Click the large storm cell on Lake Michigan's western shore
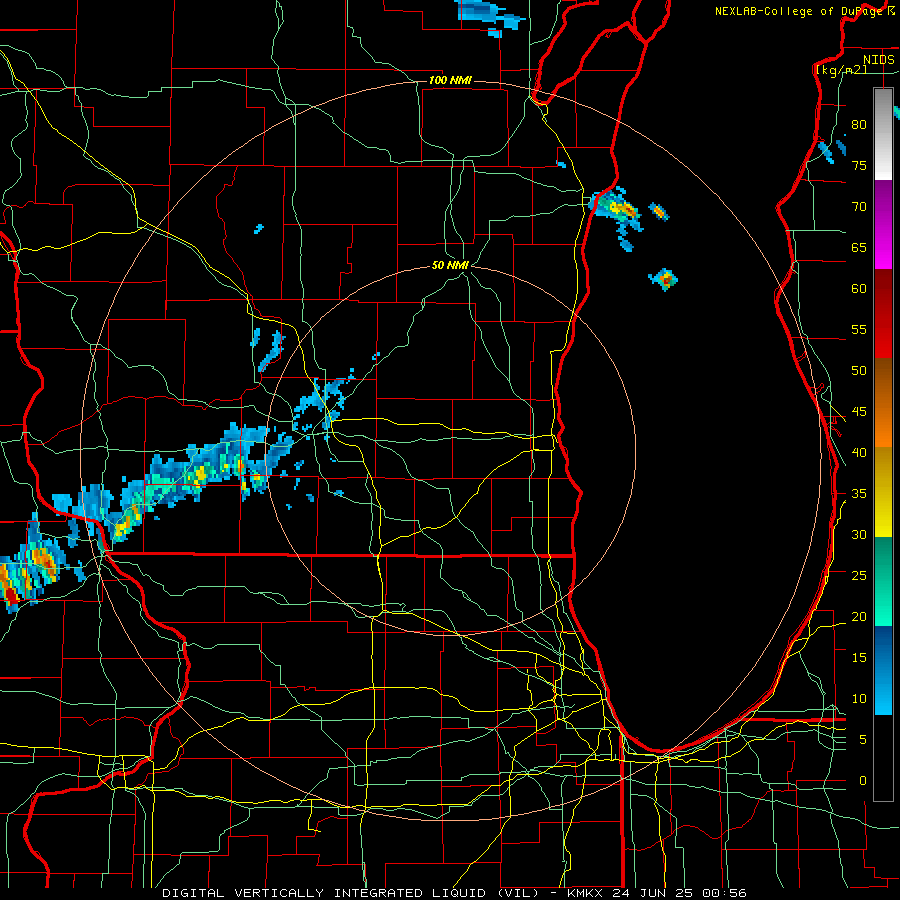This screenshot has width=900, height=900. [x=616, y=213]
